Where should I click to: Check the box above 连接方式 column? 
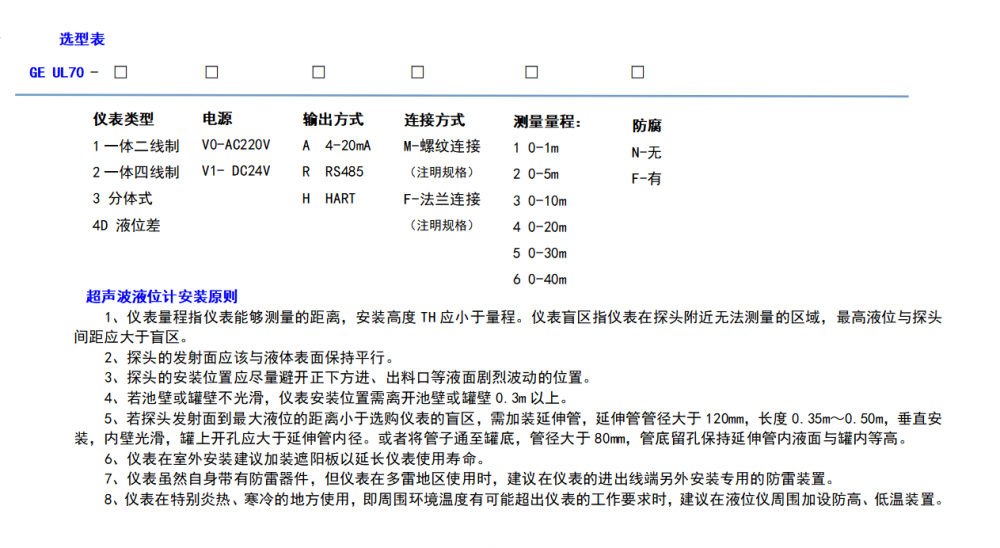(x=418, y=72)
